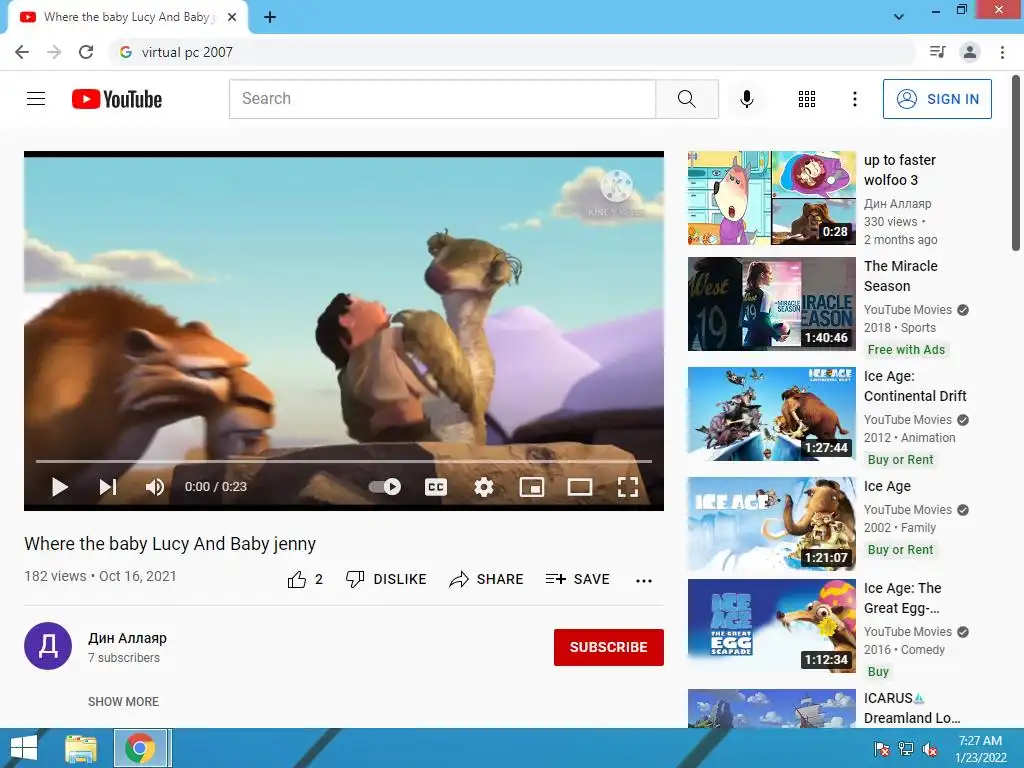Open Chrome media control icon
The image size is (1024, 768).
[x=938, y=52]
